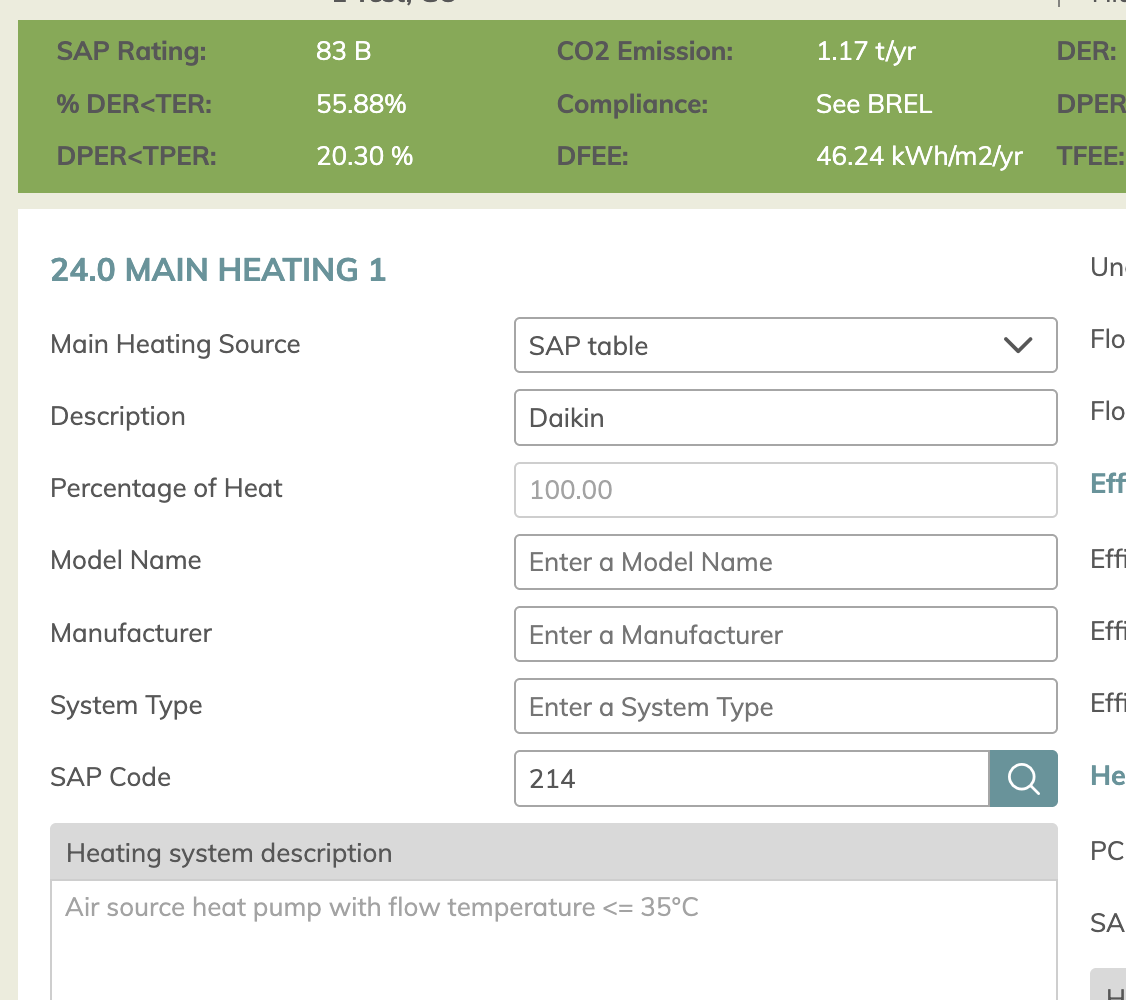1126x1000 pixels.
Task: Click the SAP Rating value 83 B
Action: (343, 51)
